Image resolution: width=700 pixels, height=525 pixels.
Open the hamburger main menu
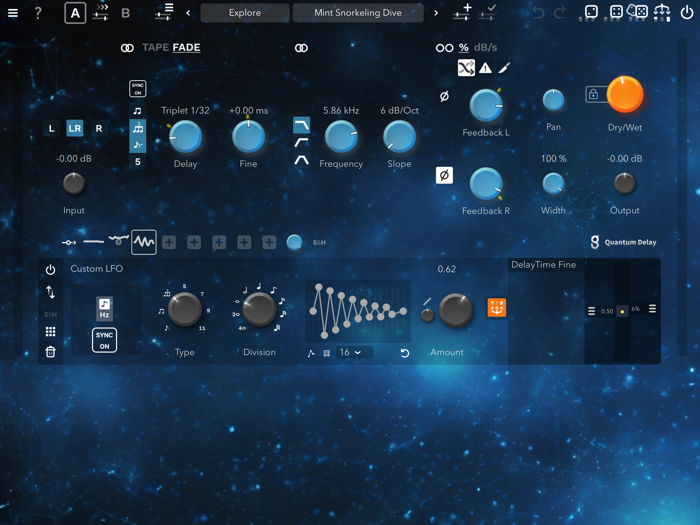[x=13, y=13]
